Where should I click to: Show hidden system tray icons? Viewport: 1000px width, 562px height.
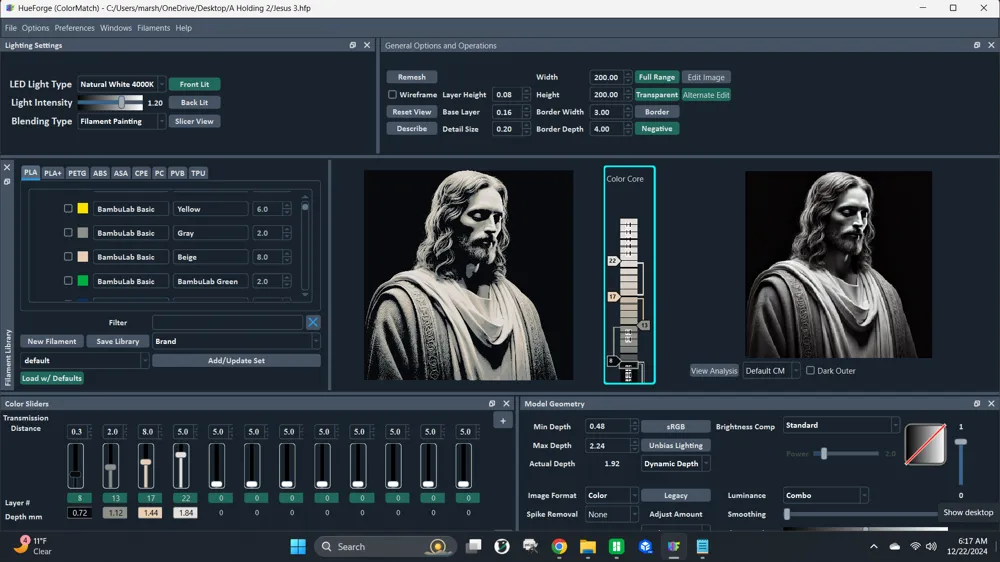874,547
